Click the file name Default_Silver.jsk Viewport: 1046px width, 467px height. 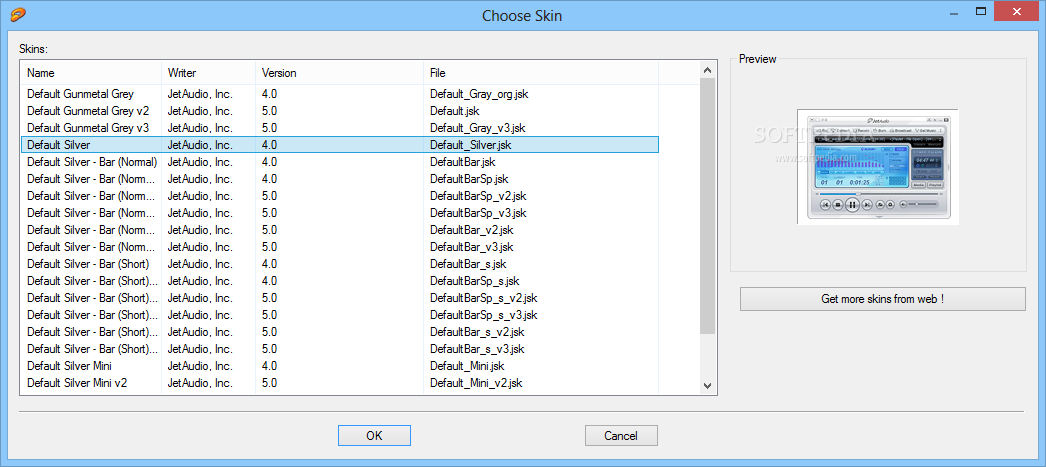(x=471, y=144)
